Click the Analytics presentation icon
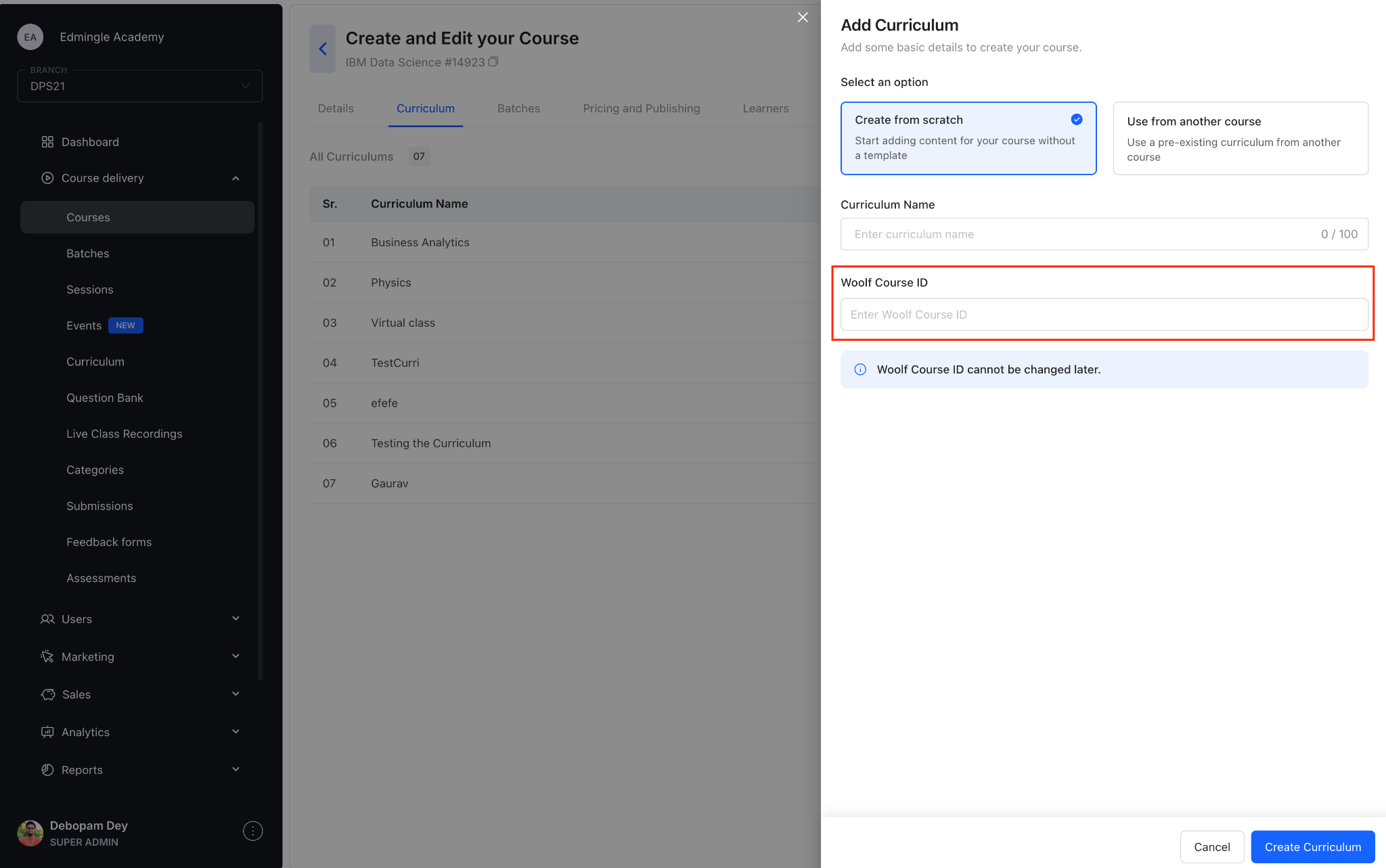This screenshot has width=1386, height=868. (x=47, y=732)
